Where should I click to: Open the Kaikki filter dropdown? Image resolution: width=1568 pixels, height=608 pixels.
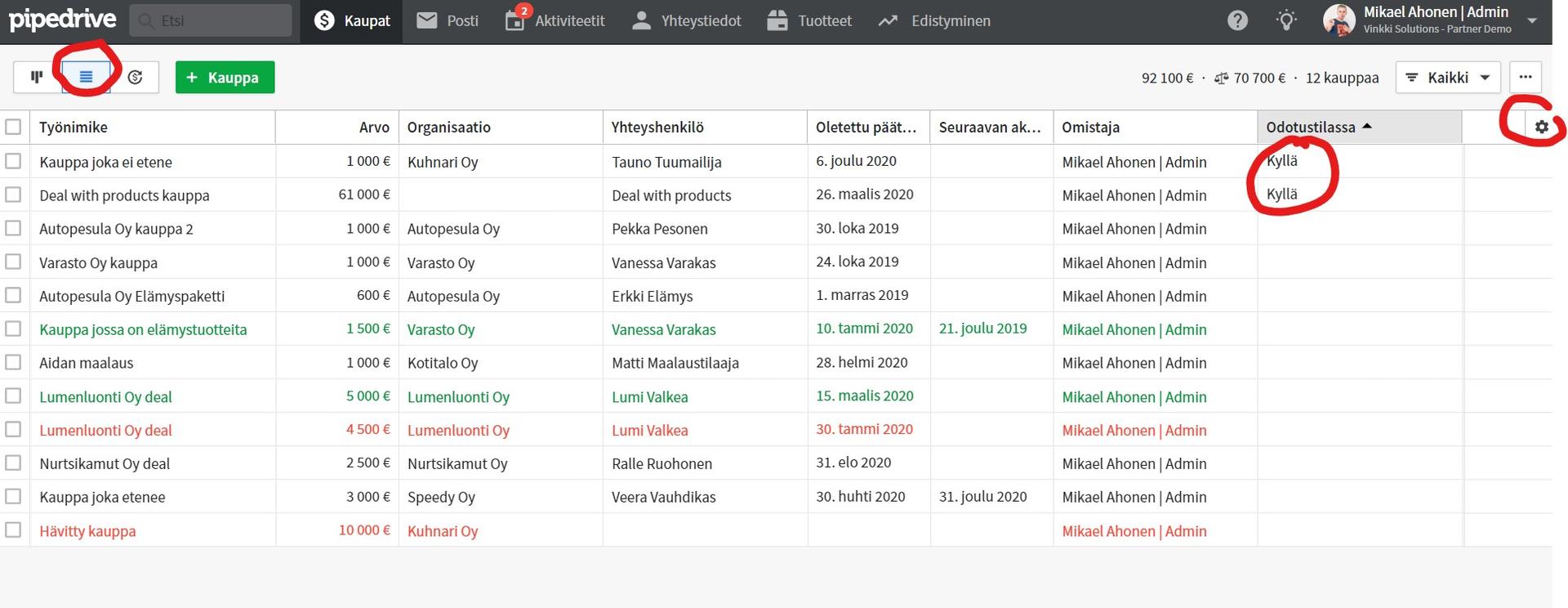(x=1448, y=78)
